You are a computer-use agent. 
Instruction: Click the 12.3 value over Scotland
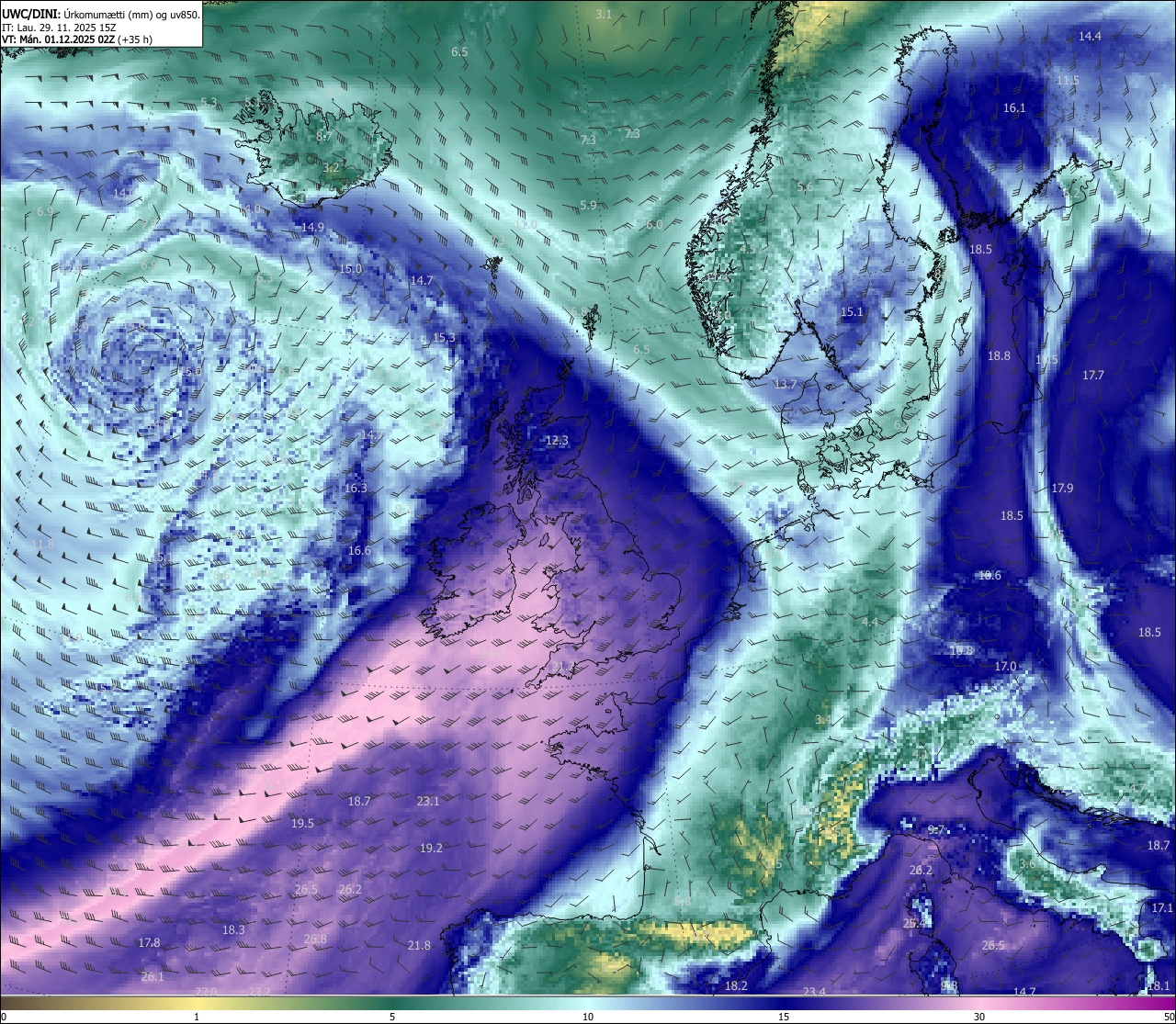557,440
